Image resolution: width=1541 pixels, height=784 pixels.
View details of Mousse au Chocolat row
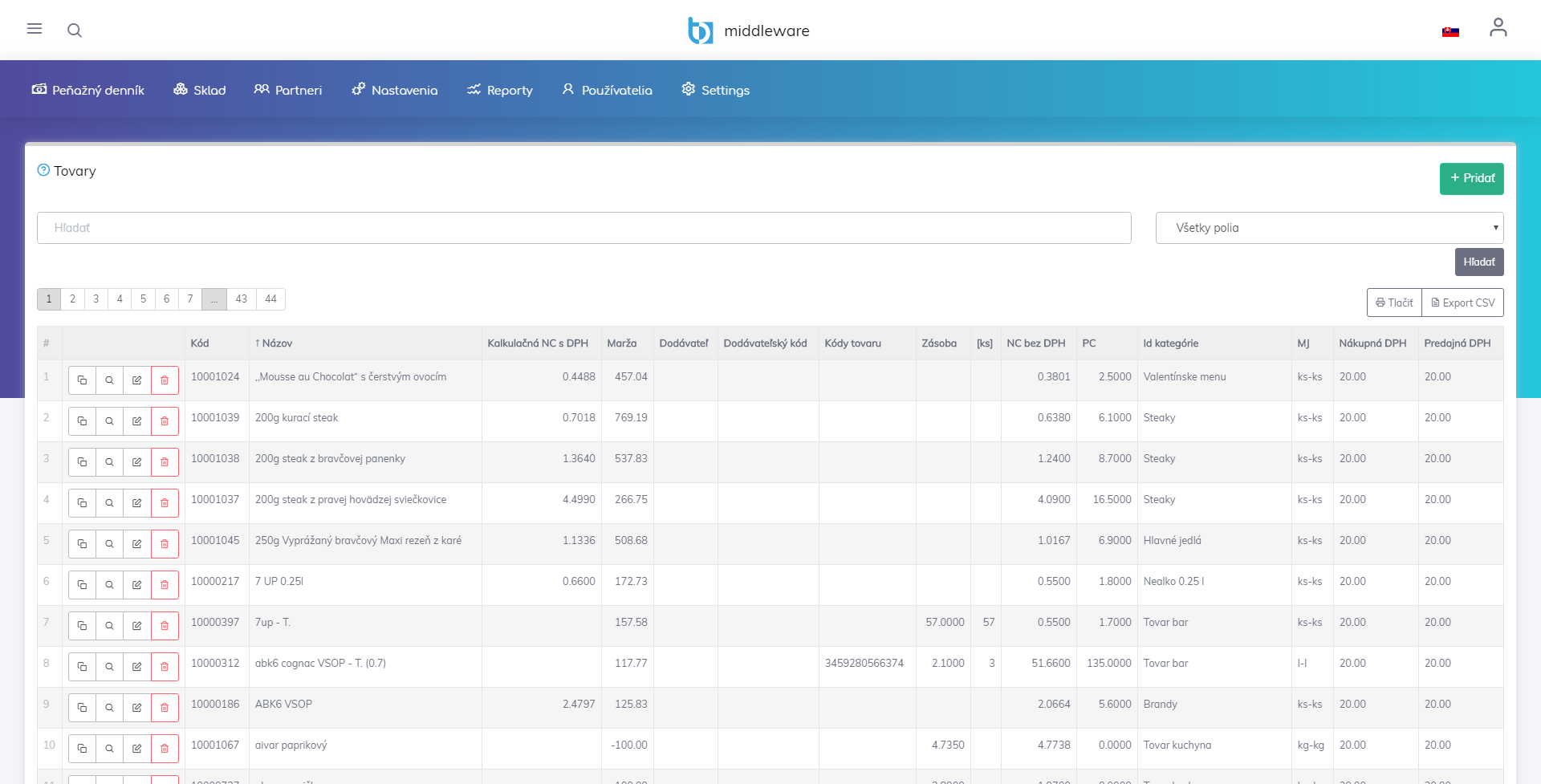coord(109,380)
